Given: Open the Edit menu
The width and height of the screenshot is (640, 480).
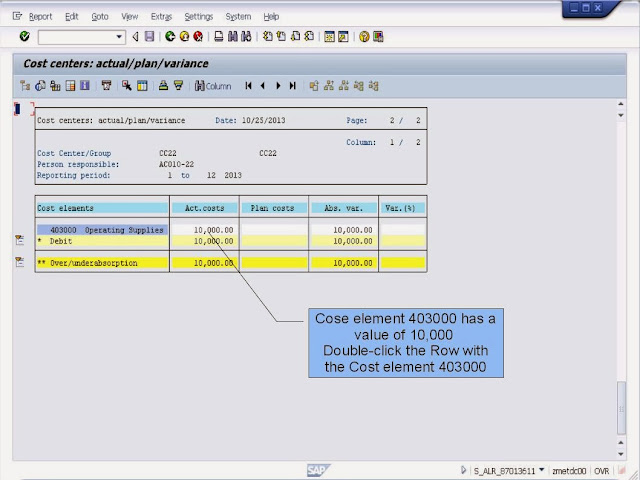Looking at the screenshot, I should [71, 17].
